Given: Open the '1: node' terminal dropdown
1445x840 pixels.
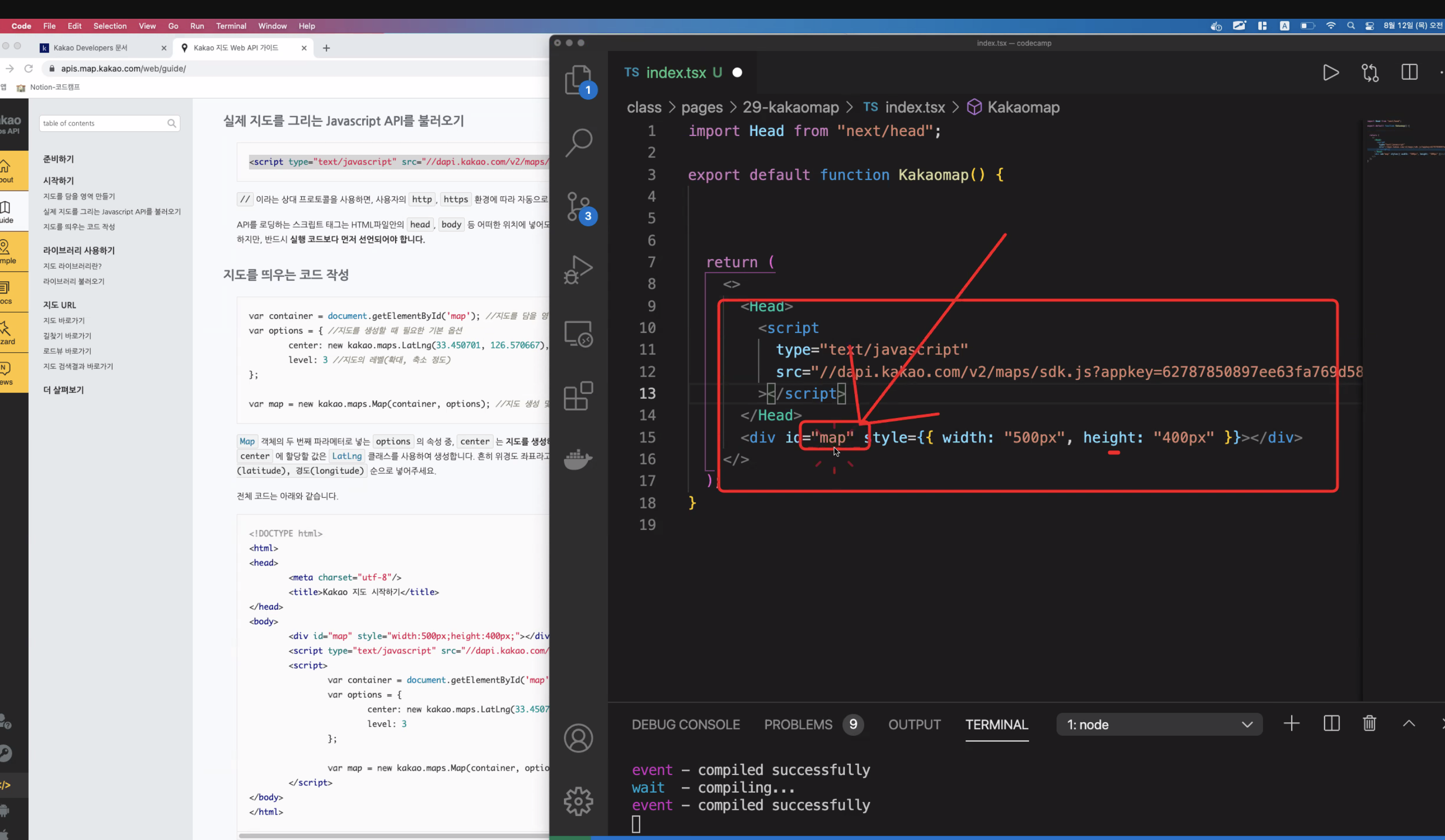Looking at the screenshot, I should [1158, 724].
